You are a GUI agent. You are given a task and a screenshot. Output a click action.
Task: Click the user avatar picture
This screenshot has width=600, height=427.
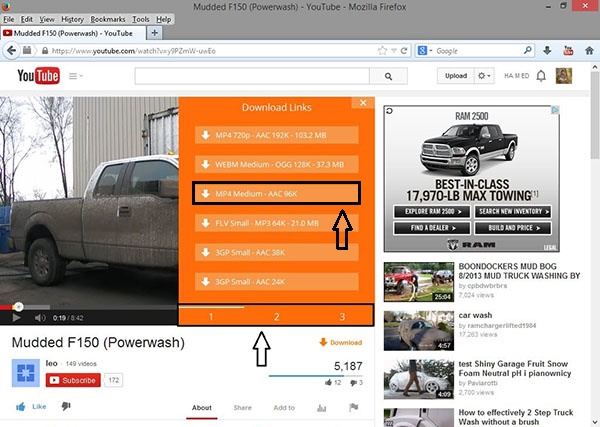(564, 76)
